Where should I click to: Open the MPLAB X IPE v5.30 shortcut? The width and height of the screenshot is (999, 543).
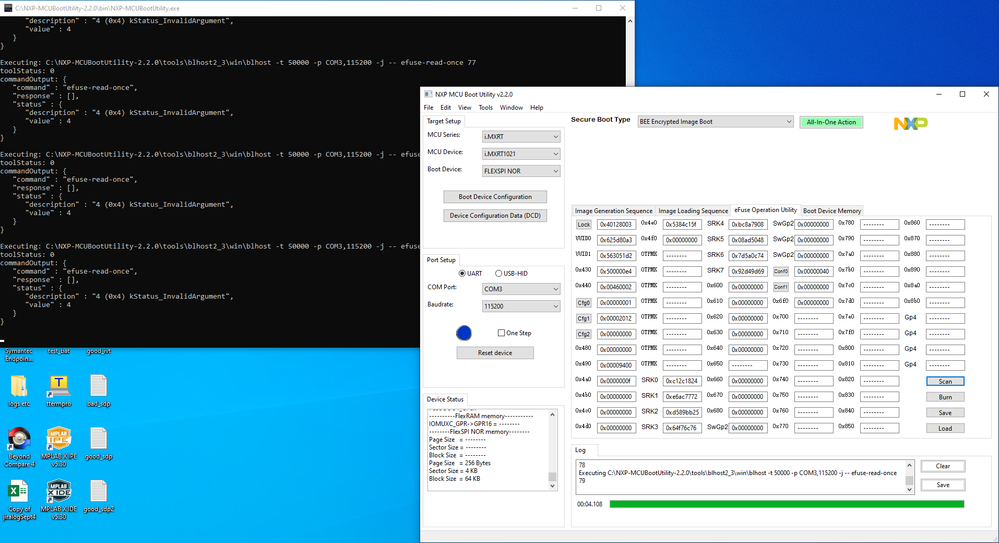pos(59,447)
